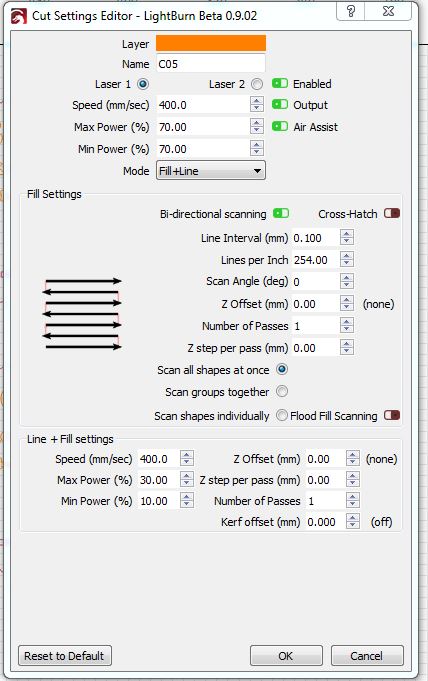
Task: Click Fill Settings Z step per pass stepper
Action: [347, 348]
